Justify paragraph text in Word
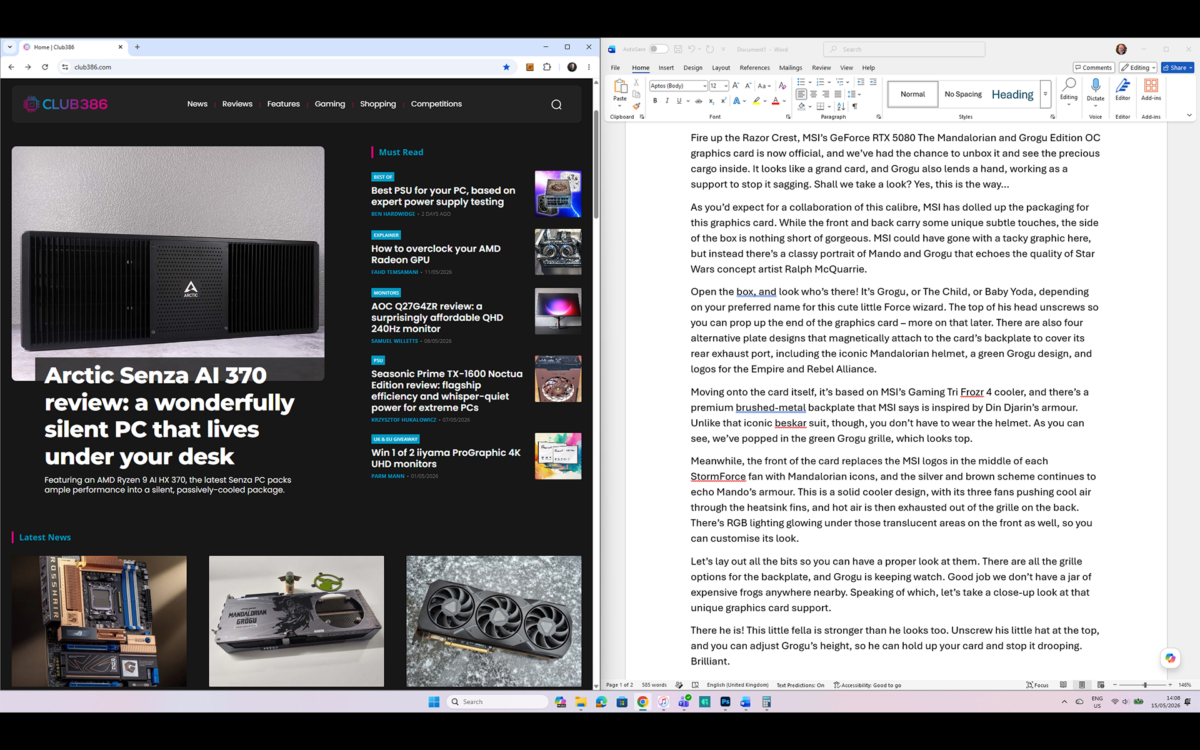Viewport: 1200px width, 750px height. point(838,94)
